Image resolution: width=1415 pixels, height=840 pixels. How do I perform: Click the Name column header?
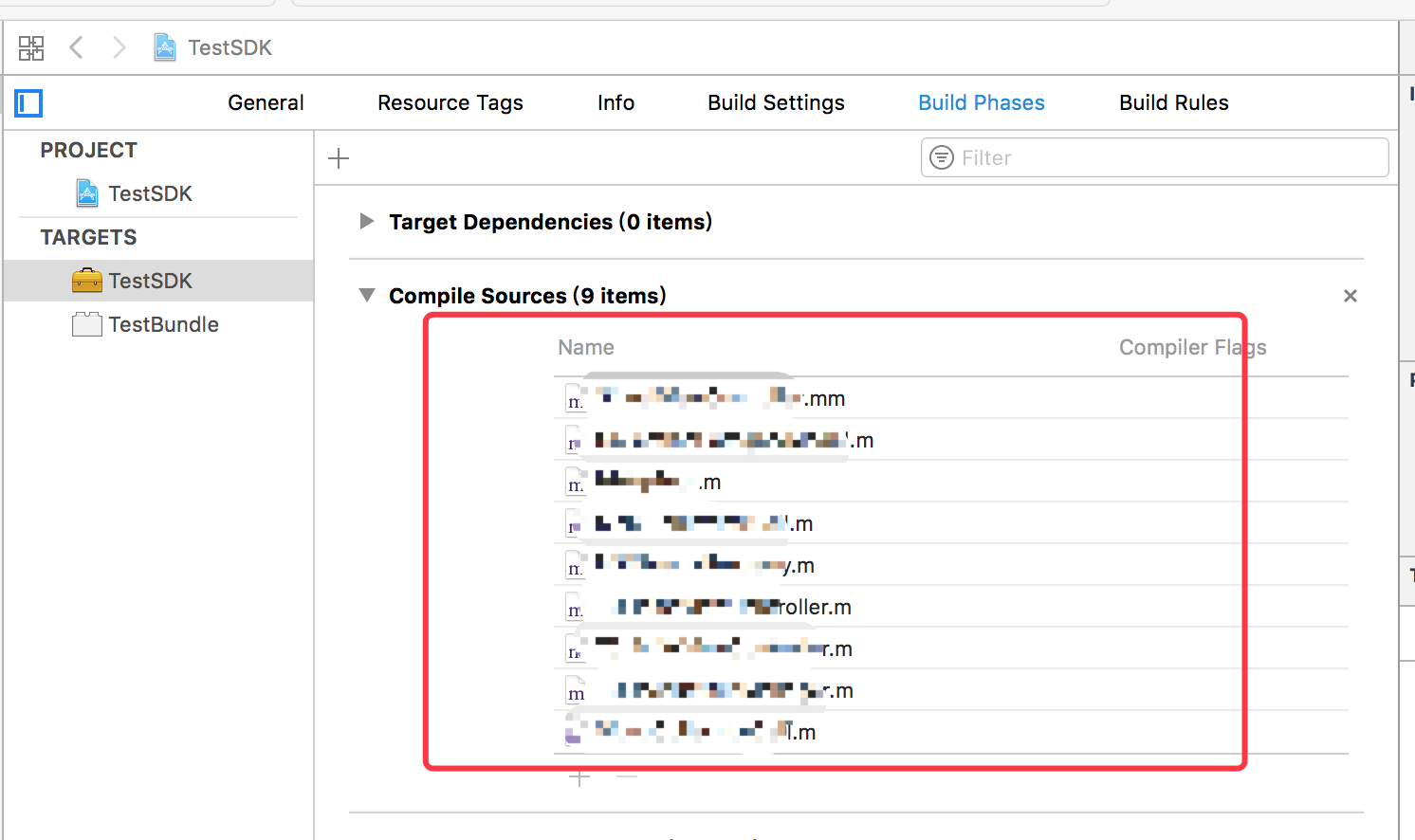coord(586,347)
